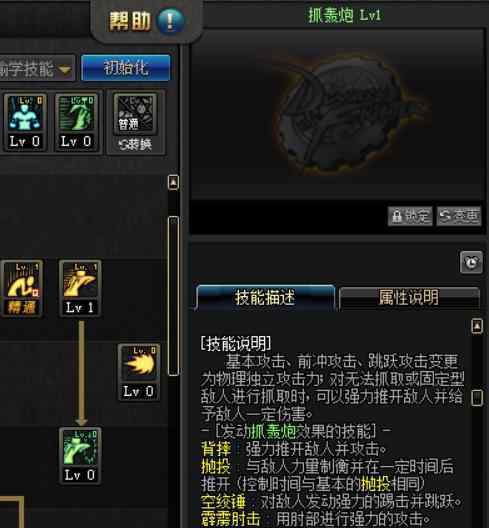Click the skill tree scroll-up arrow
The image size is (489, 528).
point(173,182)
